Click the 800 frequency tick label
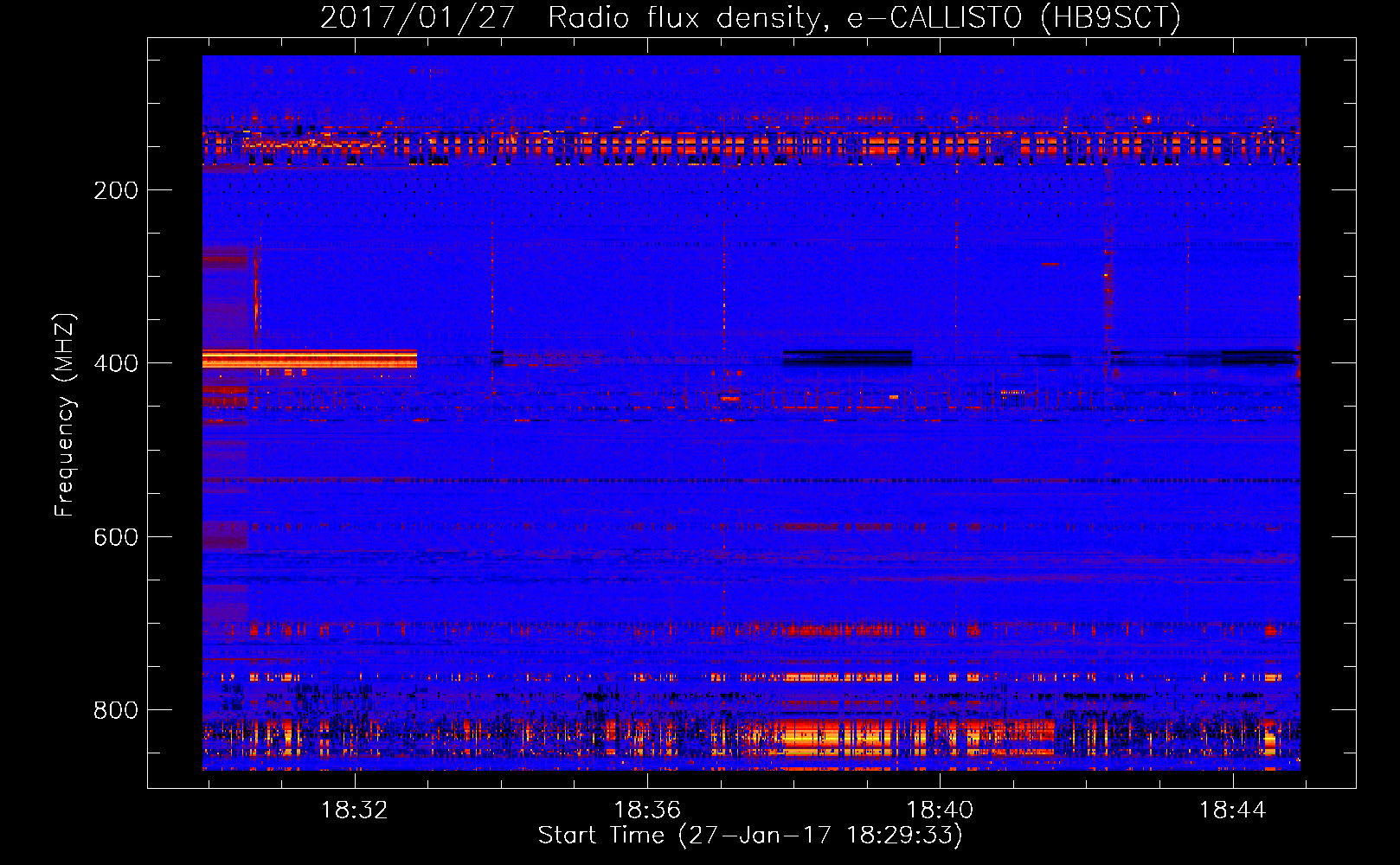 (x=116, y=710)
